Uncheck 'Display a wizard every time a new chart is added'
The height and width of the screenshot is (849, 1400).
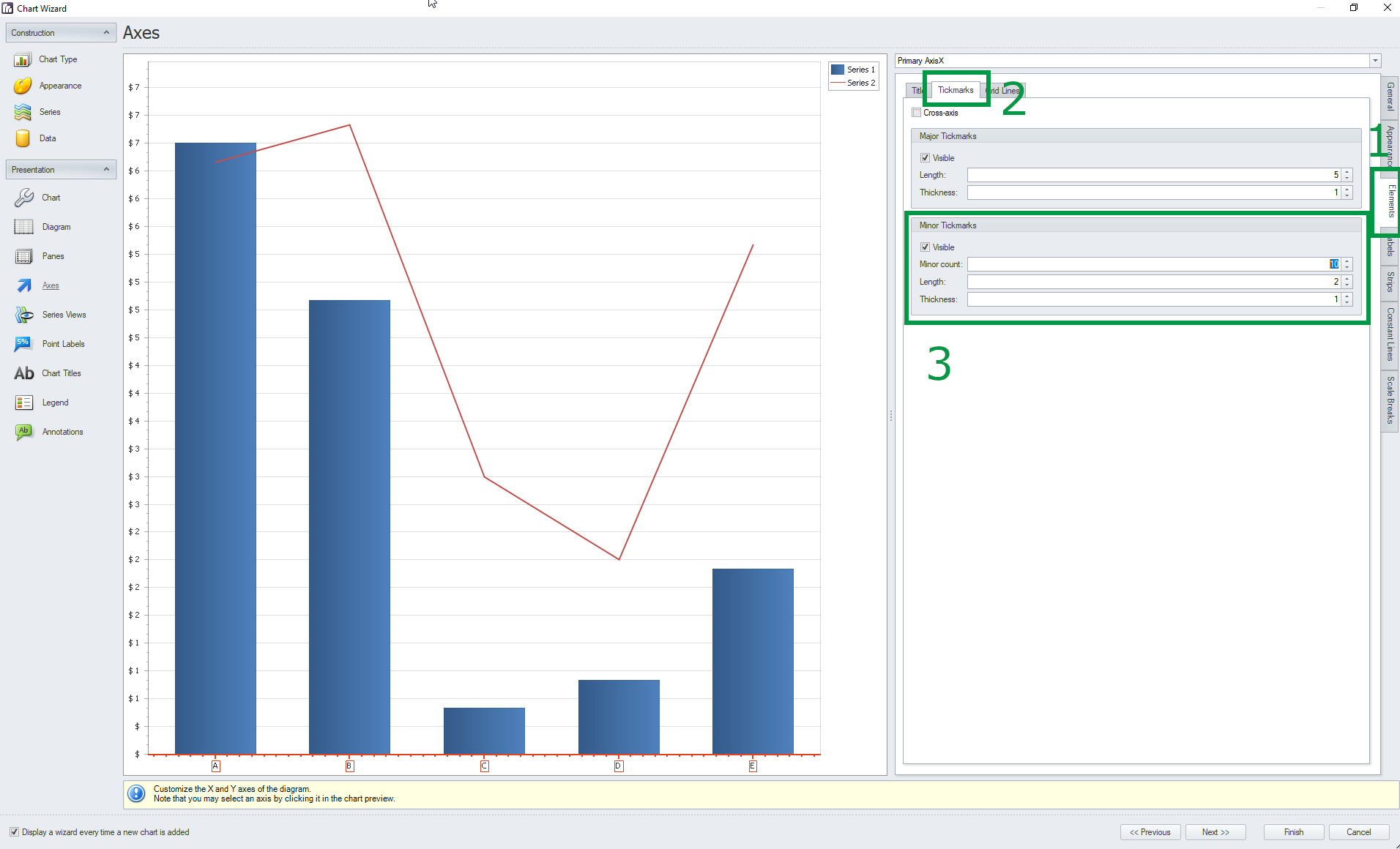click(15, 832)
